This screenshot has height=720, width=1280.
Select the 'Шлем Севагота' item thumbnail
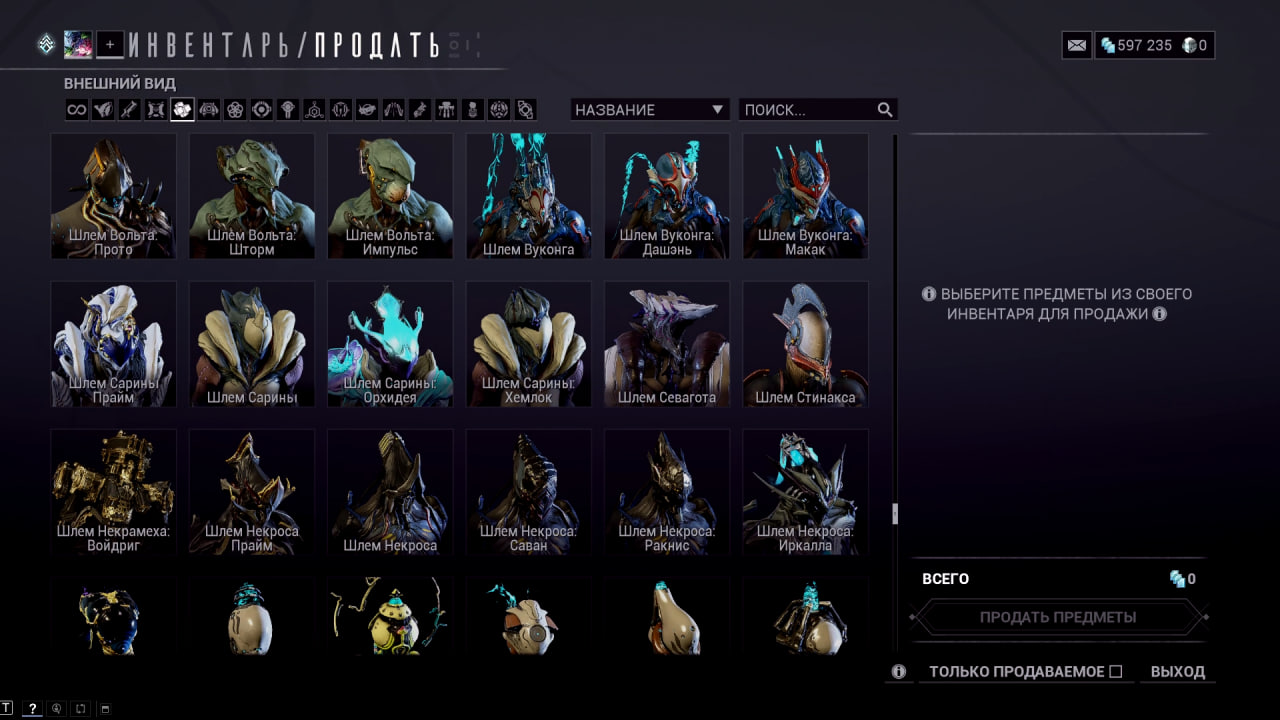coord(667,344)
